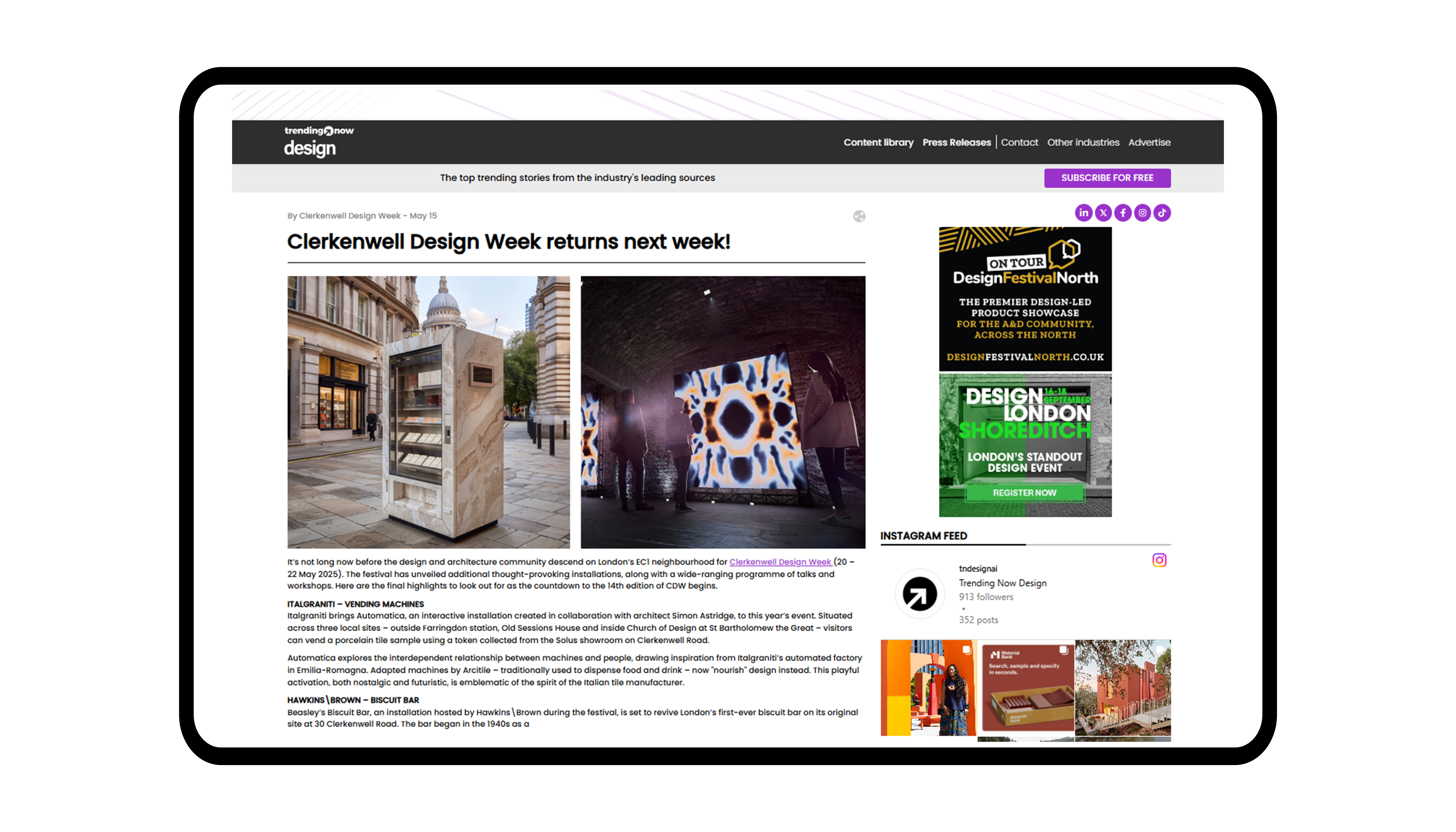Screen dimensions: 1456x832
Task: Click the SUBSCRIBE FOR FREE button
Action: tap(1107, 178)
